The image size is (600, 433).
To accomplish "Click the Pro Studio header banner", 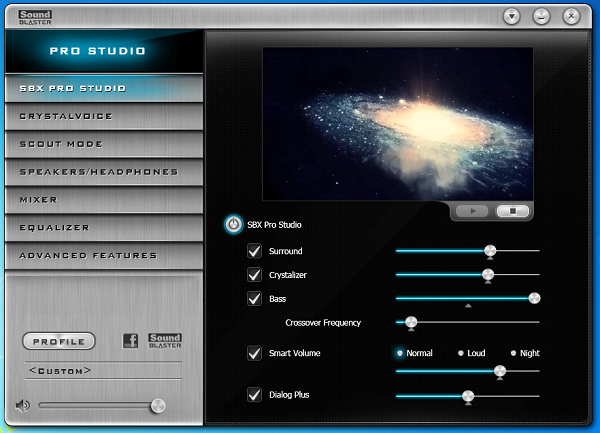I will [104, 51].
